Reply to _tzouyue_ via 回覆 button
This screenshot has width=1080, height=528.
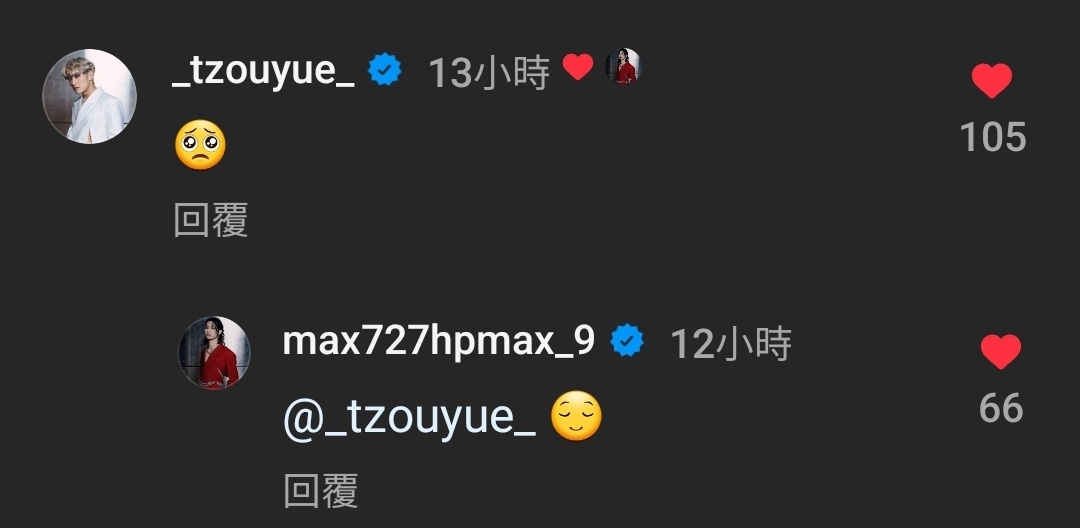(211, 220)
